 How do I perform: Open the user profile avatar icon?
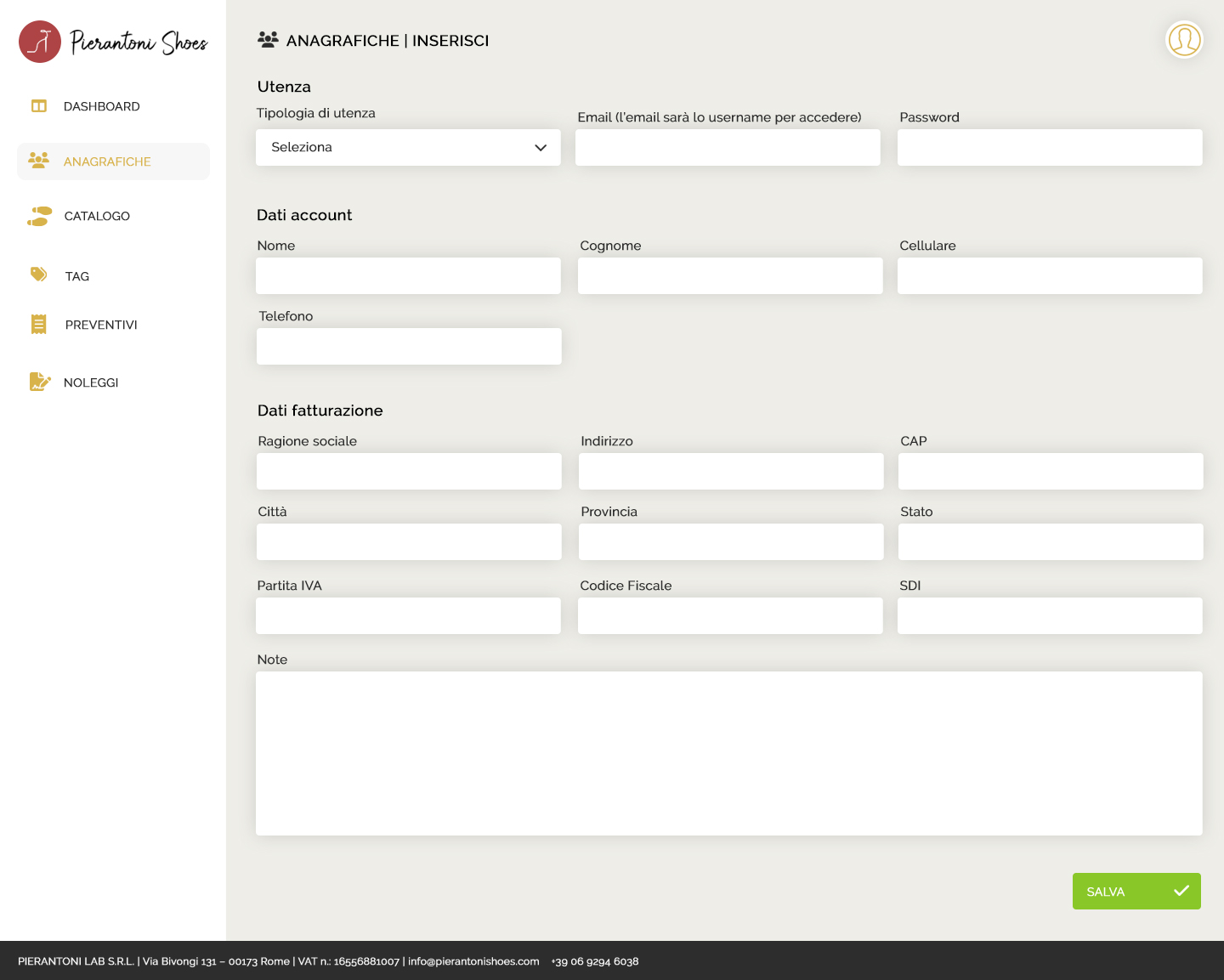[x=1183, y=40]
